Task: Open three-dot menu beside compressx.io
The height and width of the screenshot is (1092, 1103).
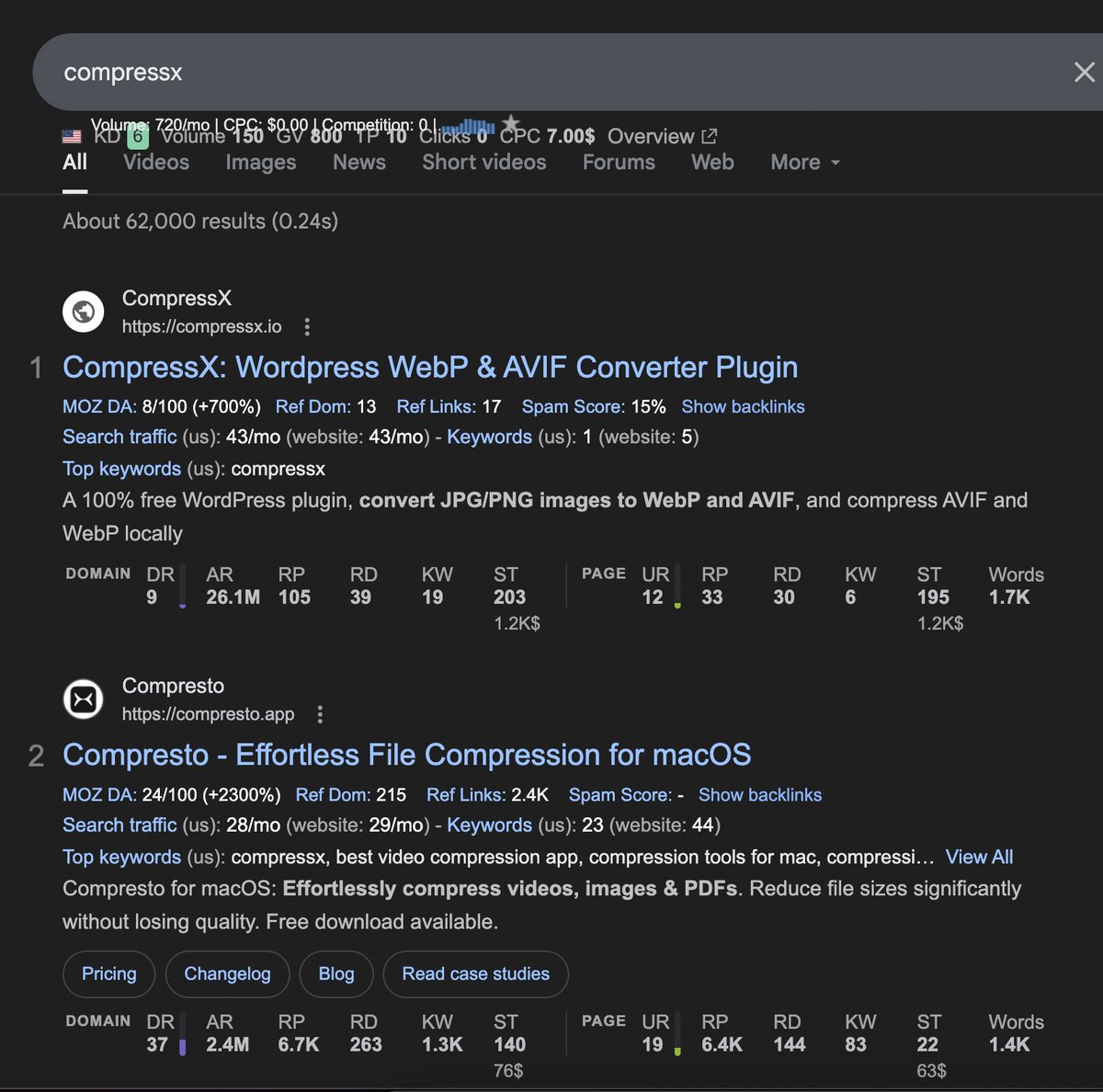Action: [x=307, y=327]
